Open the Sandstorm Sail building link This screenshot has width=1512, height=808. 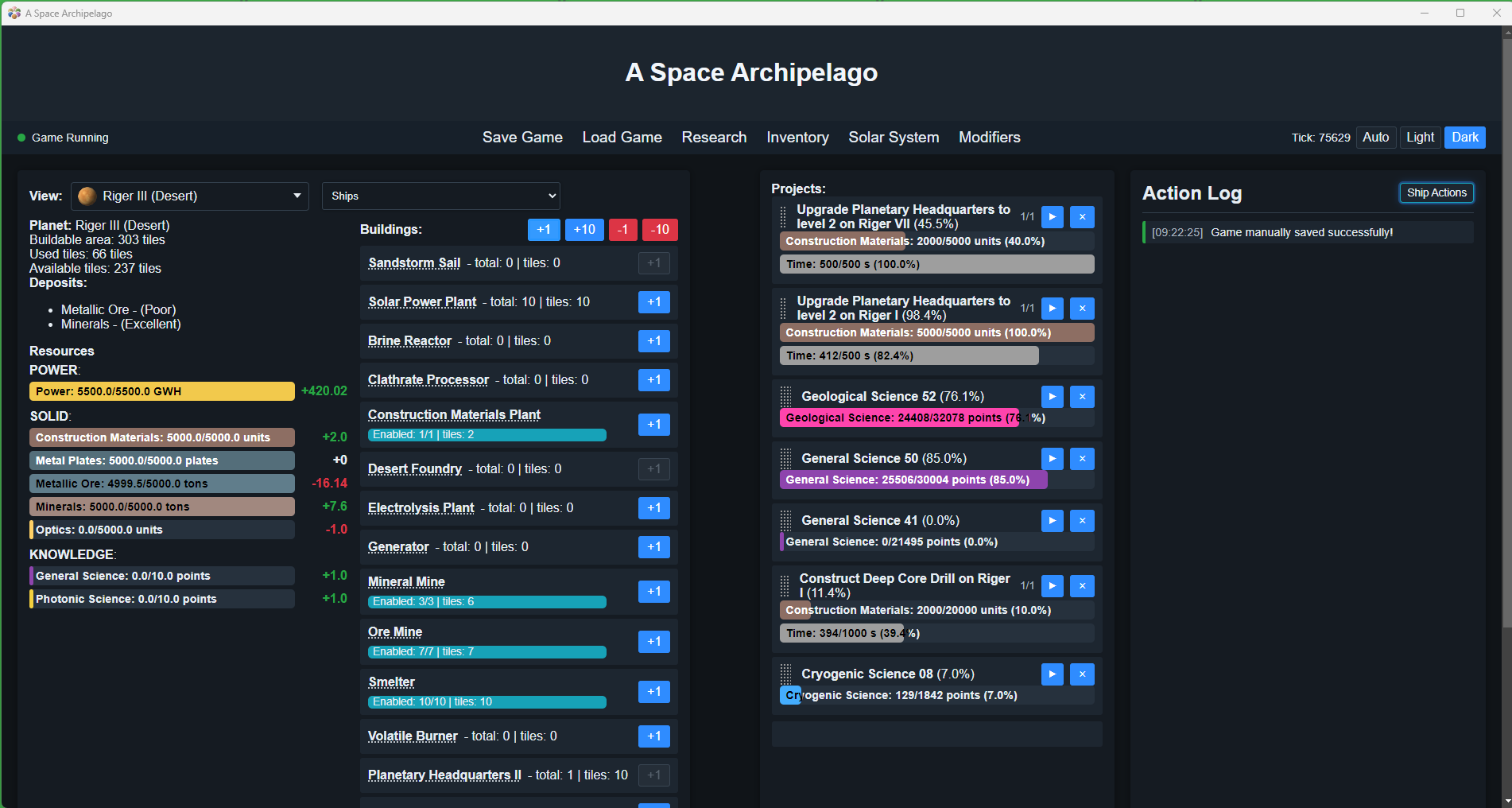point(414,263)
